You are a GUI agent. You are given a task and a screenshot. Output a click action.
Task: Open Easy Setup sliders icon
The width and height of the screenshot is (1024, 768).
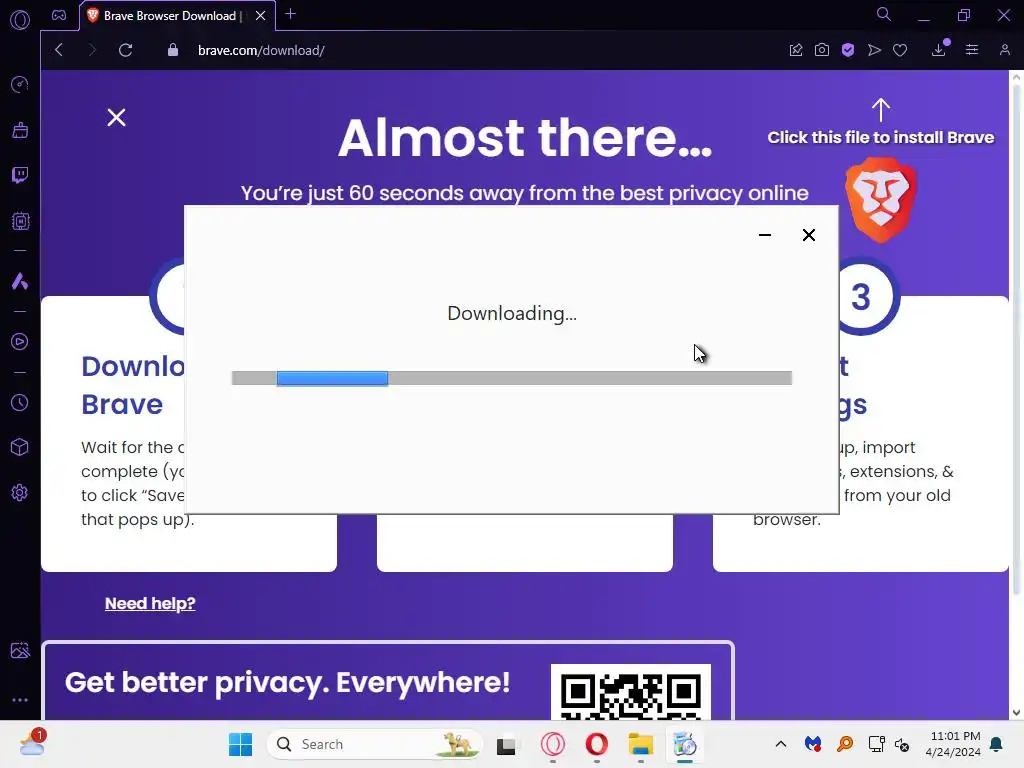click(x=972, y=50)
